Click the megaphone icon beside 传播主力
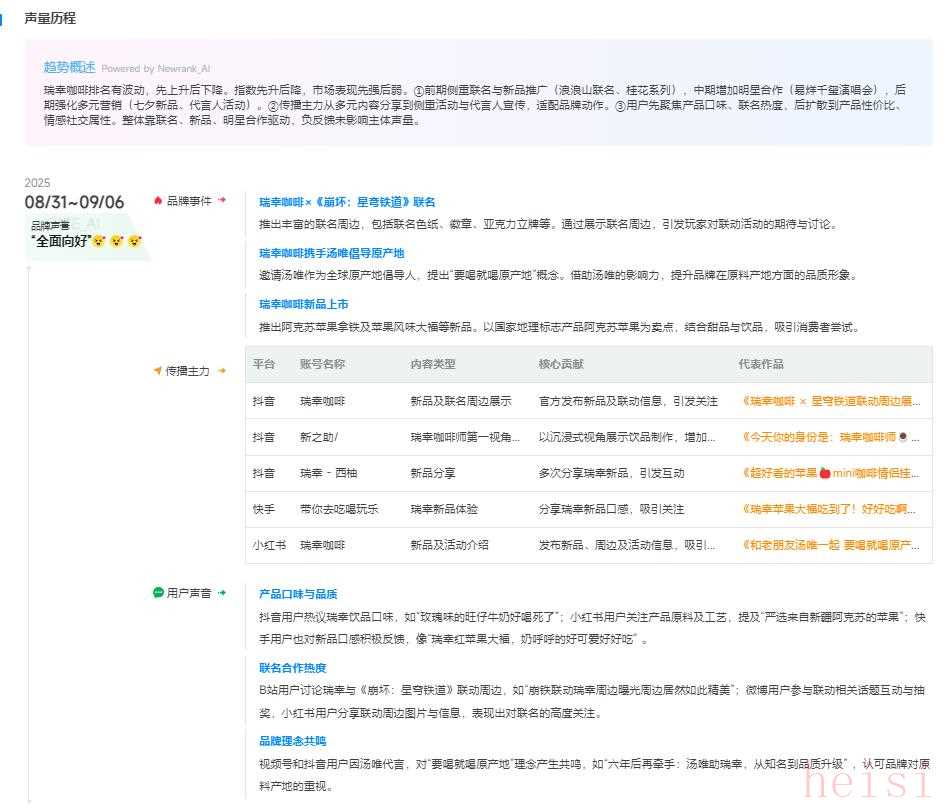This screenshot has height=810, width=948. click(x=158, y=371)
